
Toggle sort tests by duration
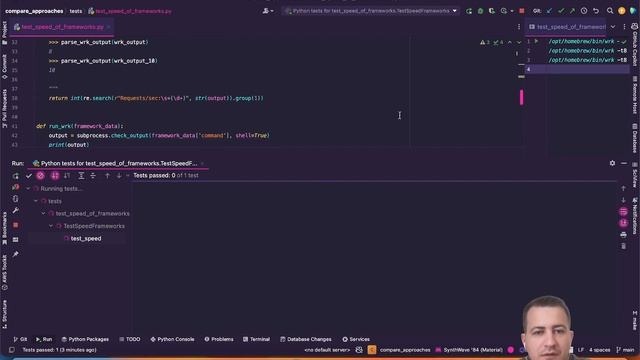pyautogui.click(x=67, y=176)
